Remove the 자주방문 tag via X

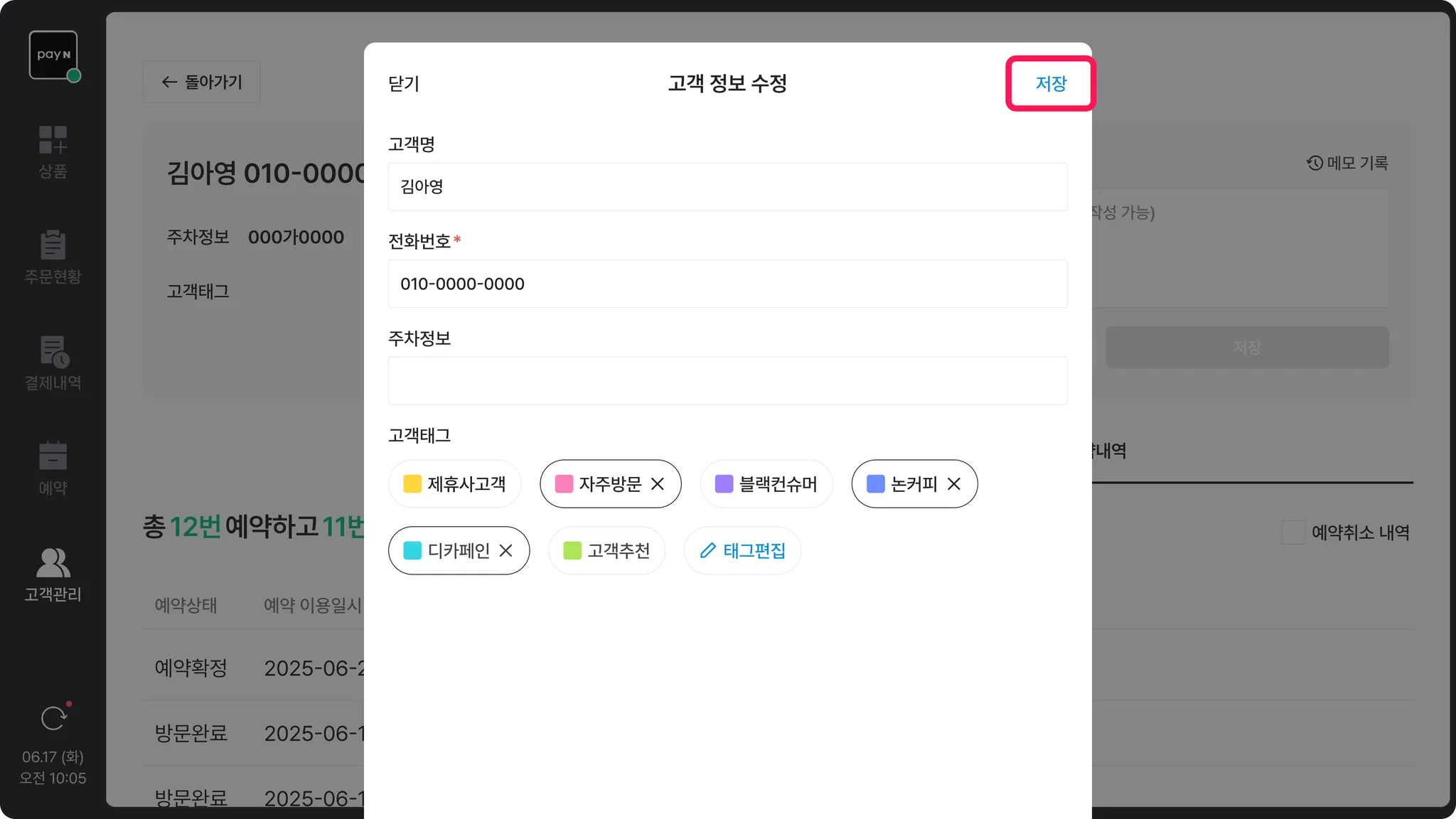658,484
